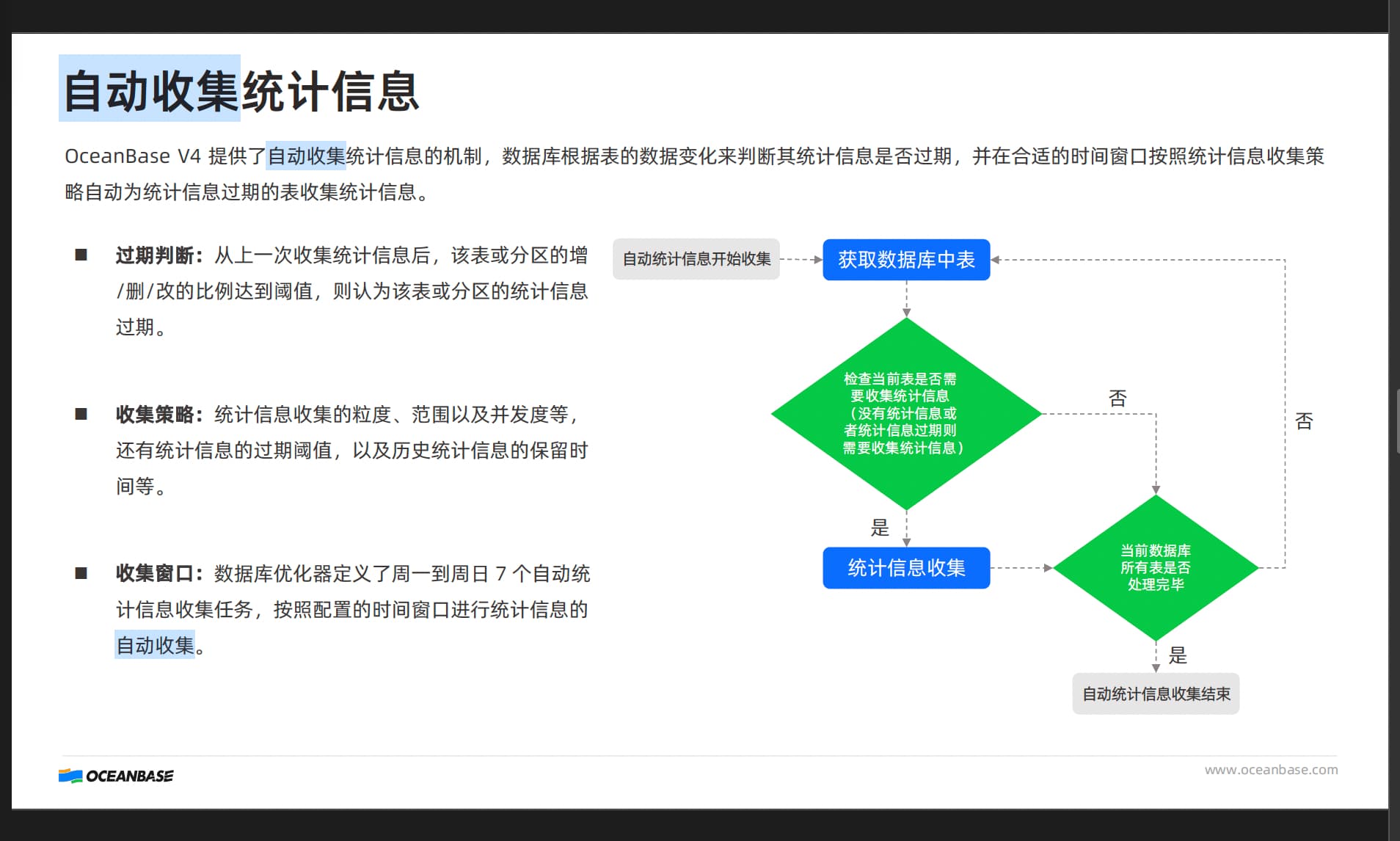Select the green diamond 当前数据库所有表是否处理完毕
Viewport: 1400px width, 841px height.
(x=1156, y=567)
